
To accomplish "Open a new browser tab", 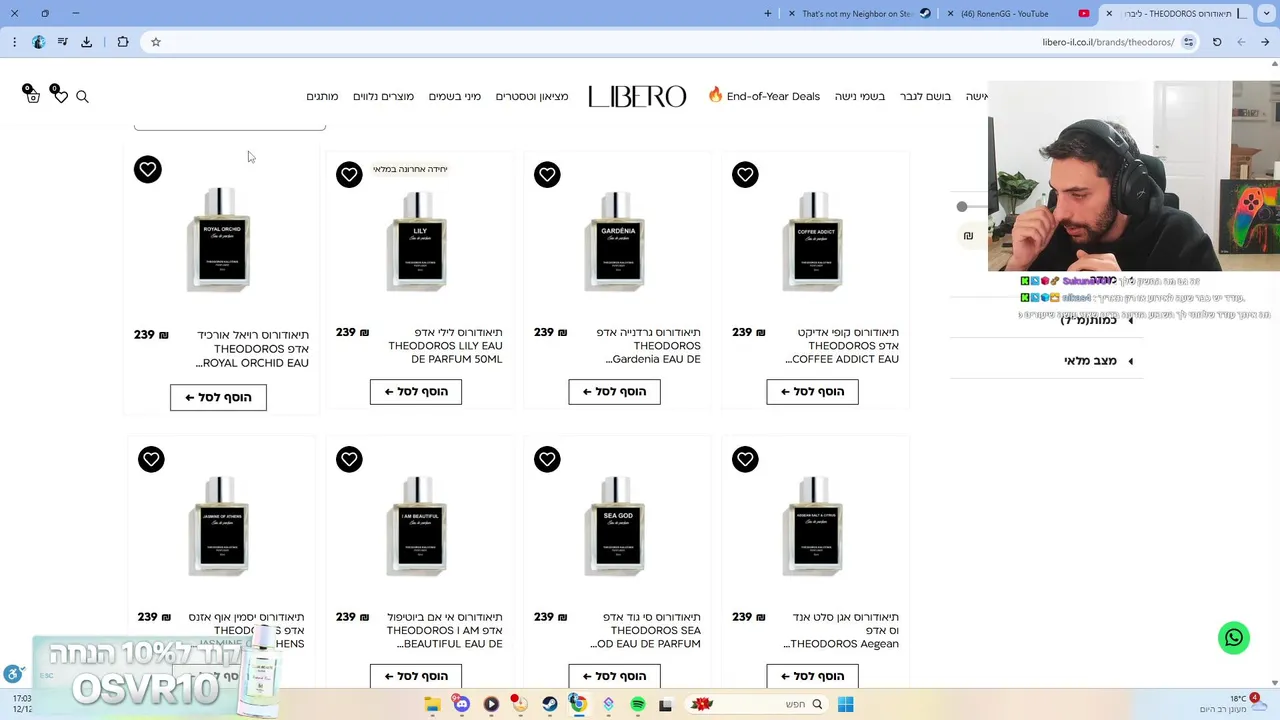I will (768, 13).
